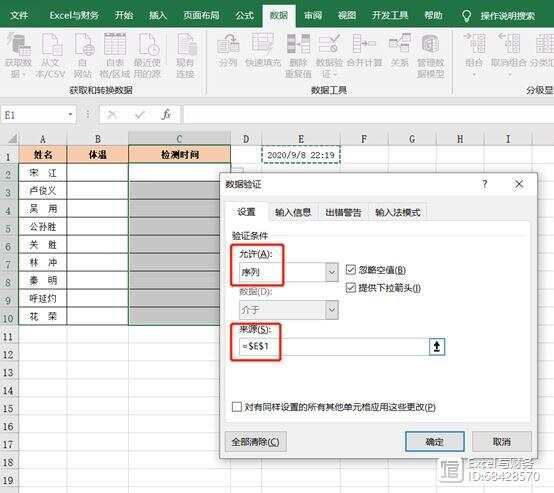Screen dimensions: 554x493
Task: Open the File (文件) menu
Action: (19, 15)
